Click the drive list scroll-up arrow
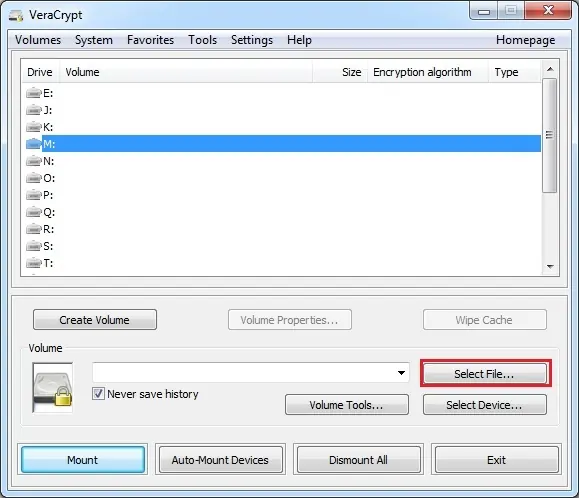The width and height of the screenshot is (579, 498). [550, 69]
